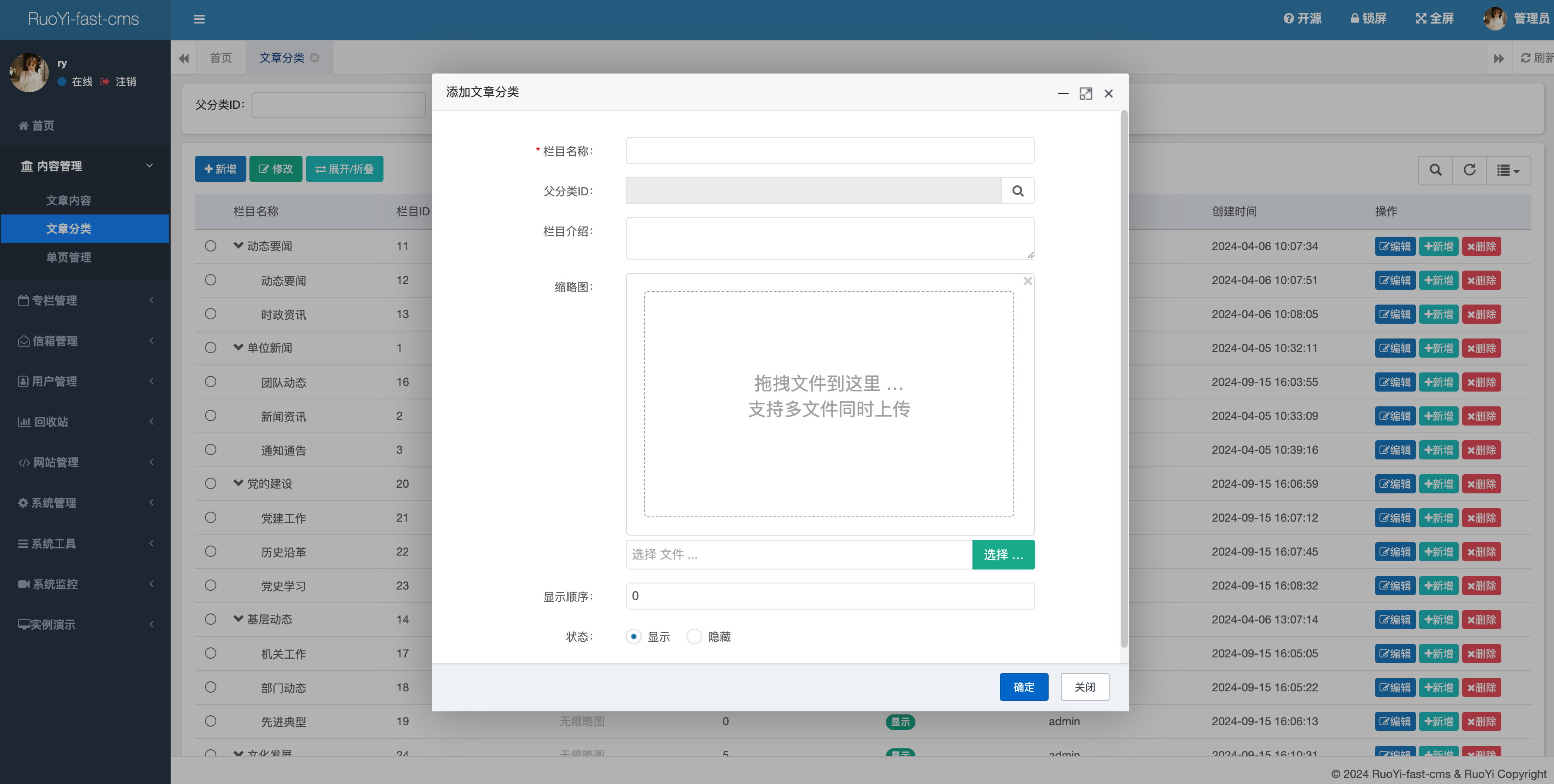This screenshot has height=784, width=1554.
Task: Confirm with the 确定 button
Action: tap(1024, 687)
